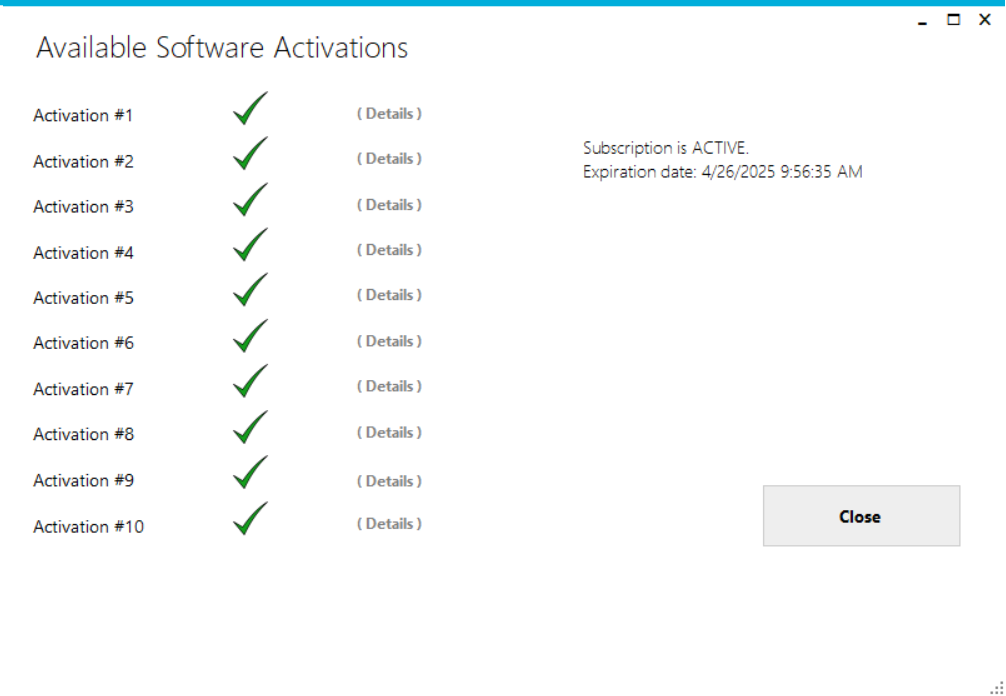Screen dimensions: 1006x696
Task: Click the green checkmark next to Activation #3
Action: click(249, 200)
